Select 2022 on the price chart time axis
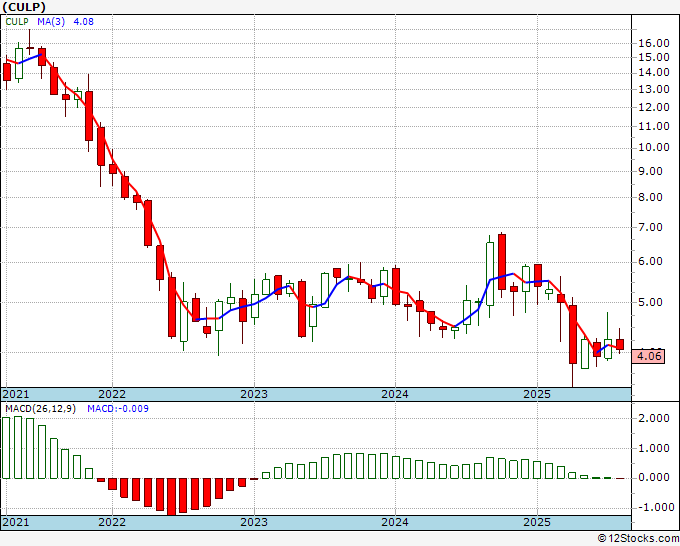Viewport: 680px width, 546px height. (112, 394)
